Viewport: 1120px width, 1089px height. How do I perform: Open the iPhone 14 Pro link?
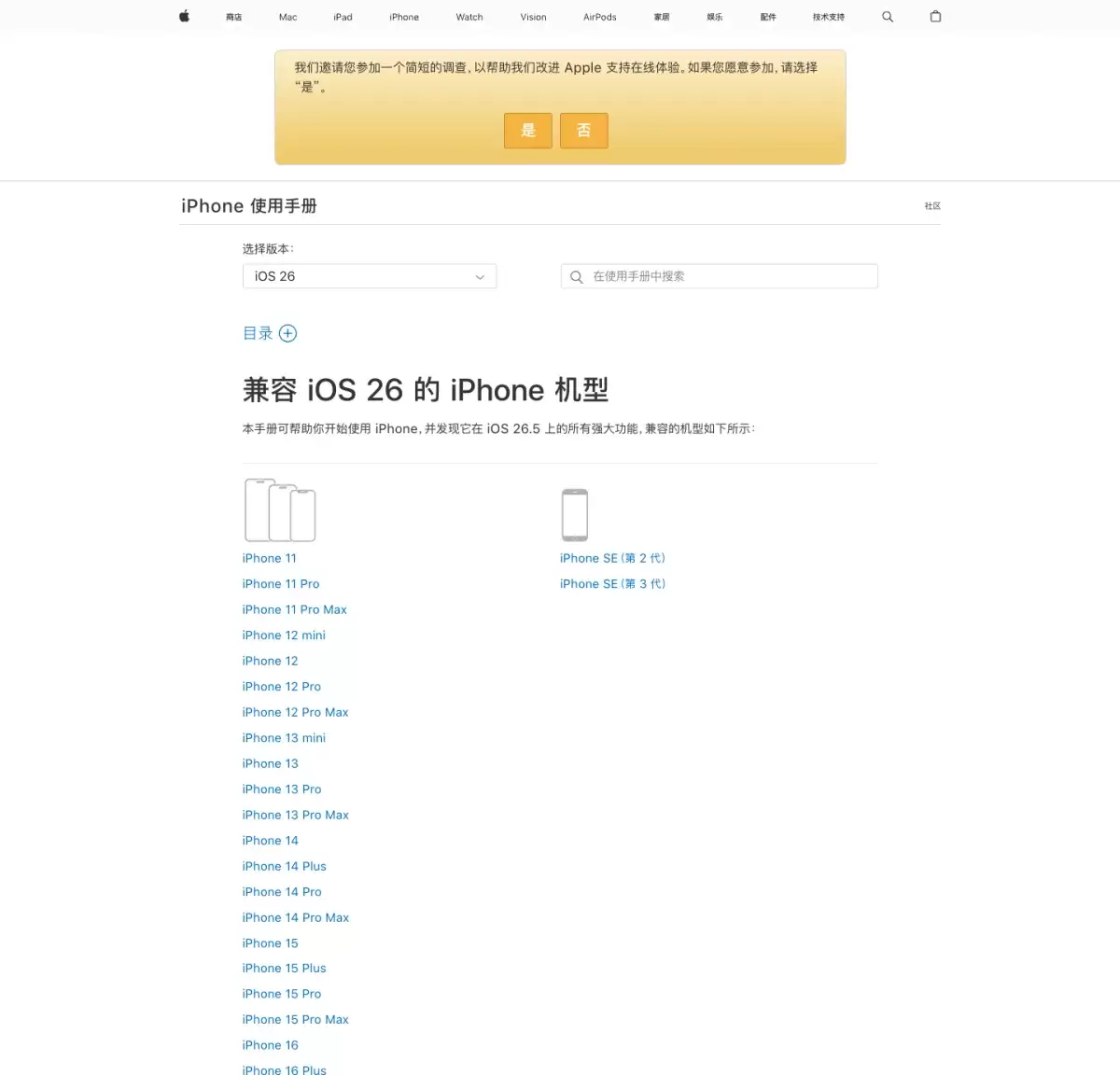pos(282,892)
